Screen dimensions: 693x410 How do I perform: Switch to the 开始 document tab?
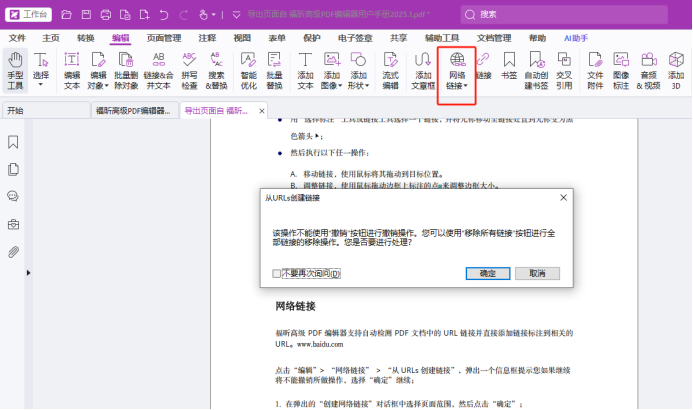(46, 110)
